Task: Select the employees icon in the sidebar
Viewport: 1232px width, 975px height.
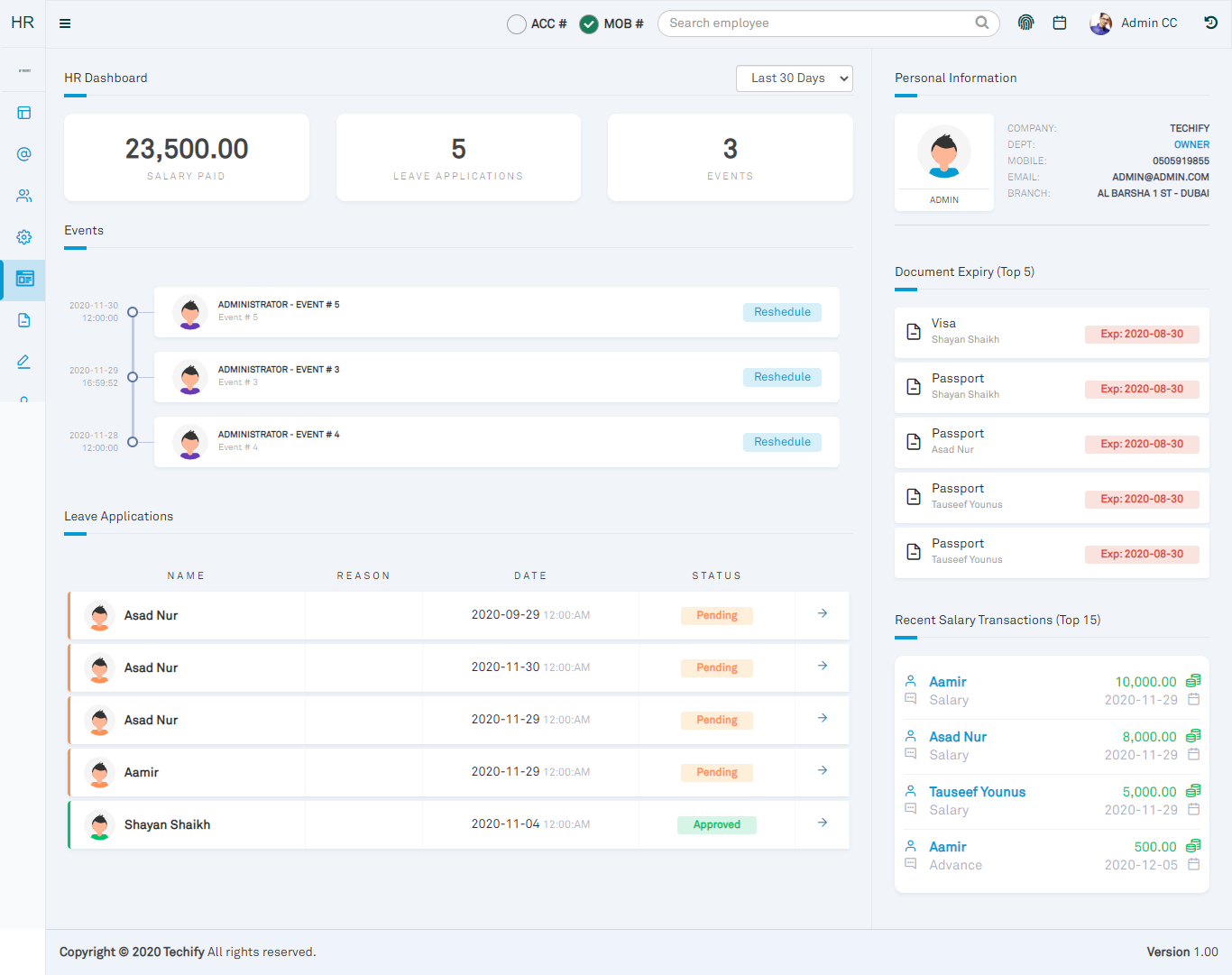Action: (23, 195)
